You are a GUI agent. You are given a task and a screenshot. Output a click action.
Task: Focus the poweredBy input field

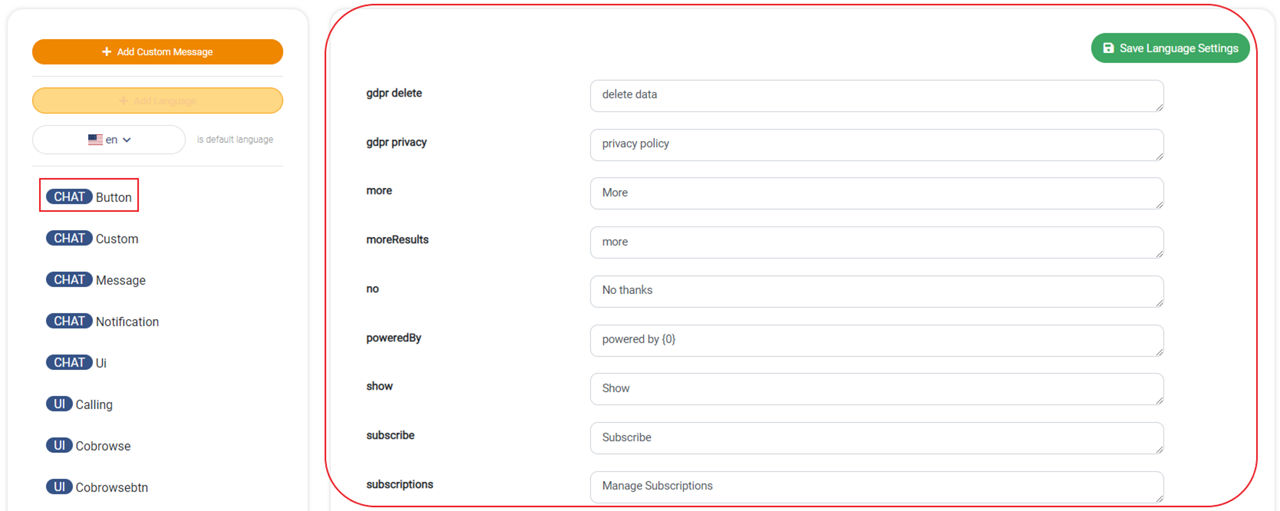pos(877,340)
